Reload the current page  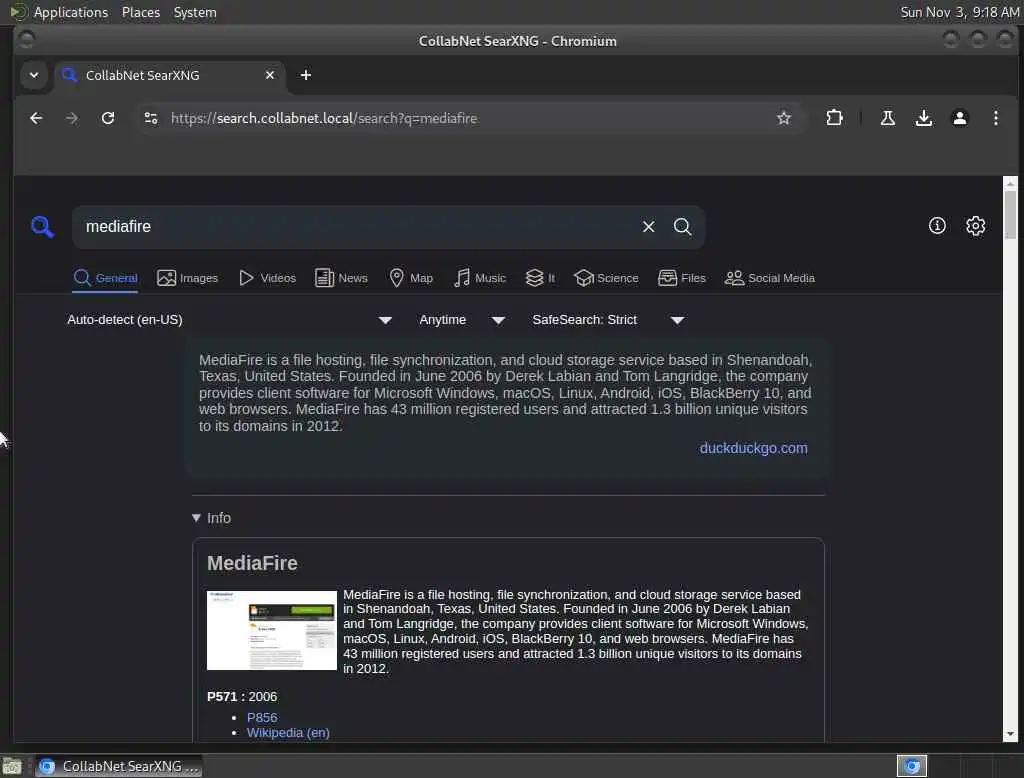pyautogui.click(x=108, y=118)
